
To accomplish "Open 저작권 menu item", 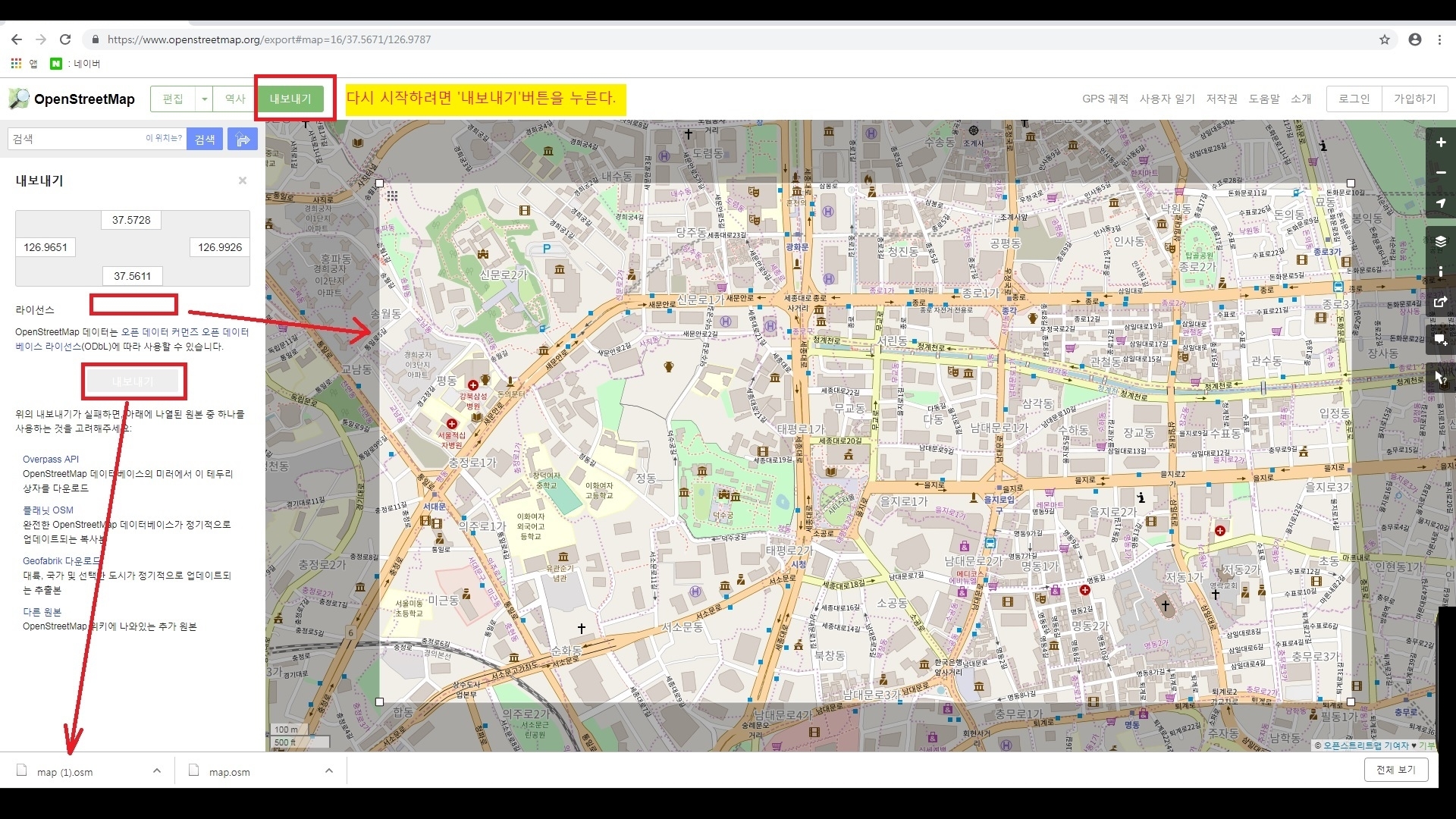I will [x=1222, y=99].
